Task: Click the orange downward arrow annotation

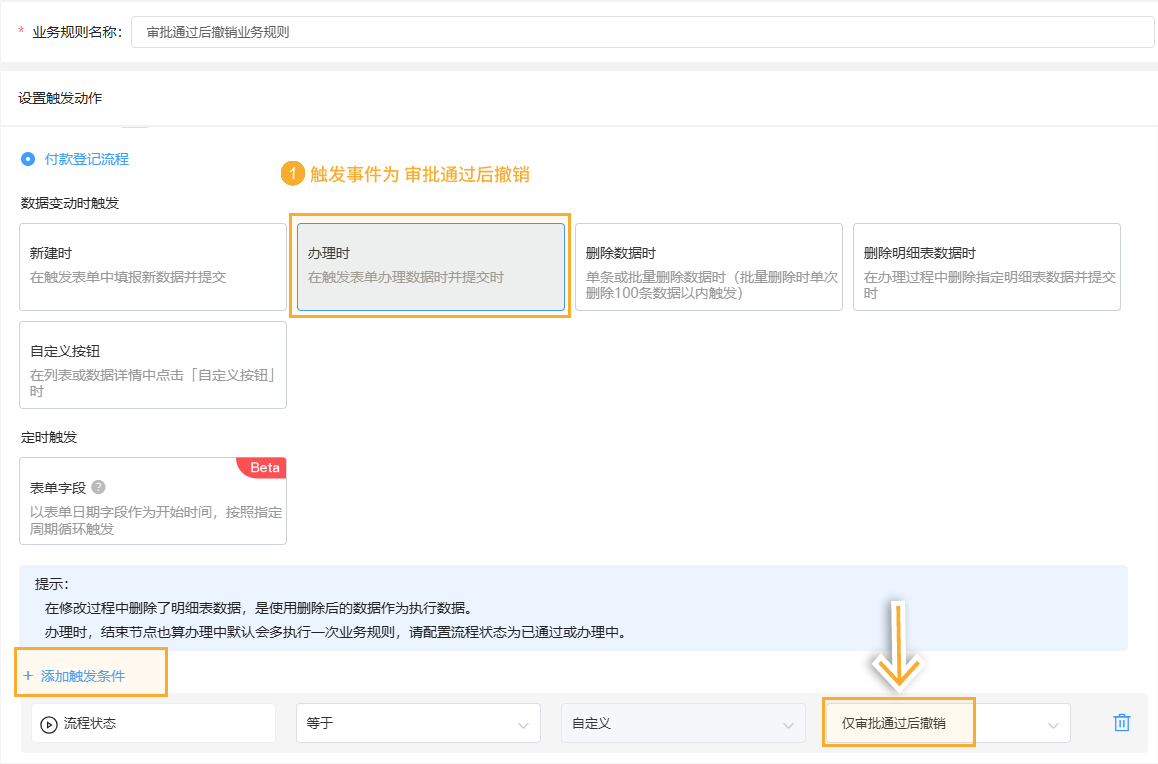Action: 899,647
